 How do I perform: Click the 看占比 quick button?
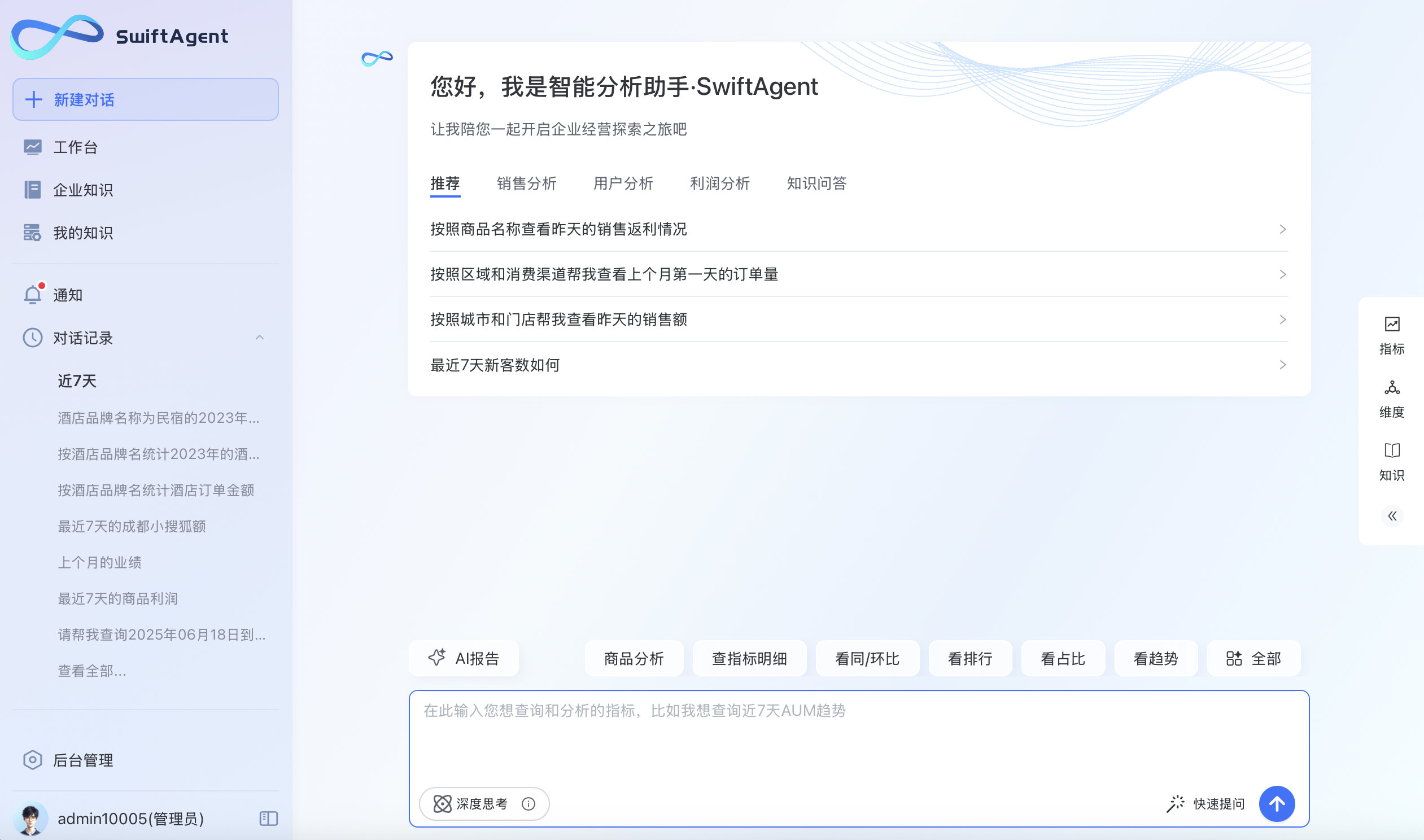coord(1063,658)
